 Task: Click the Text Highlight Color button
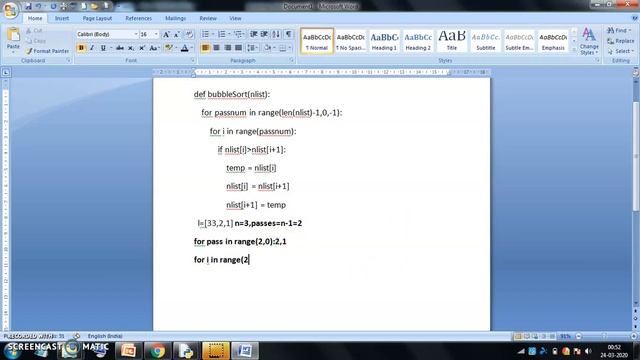[168, 48]
